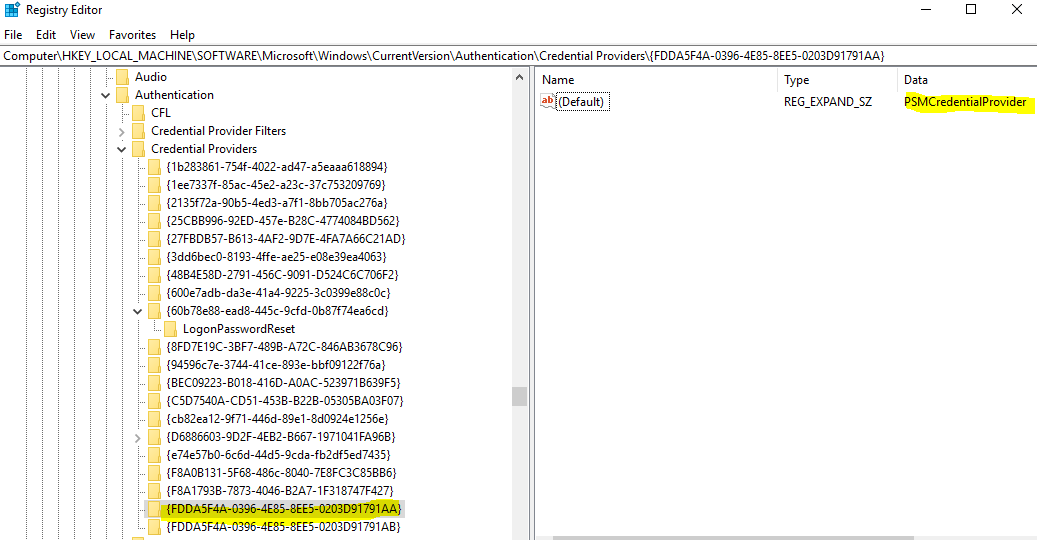1038x540 pixels.
Task: Select key {cb82ea12-9f71-446d-89e1-8d0924e1256e}
Action: coord(277,419)
